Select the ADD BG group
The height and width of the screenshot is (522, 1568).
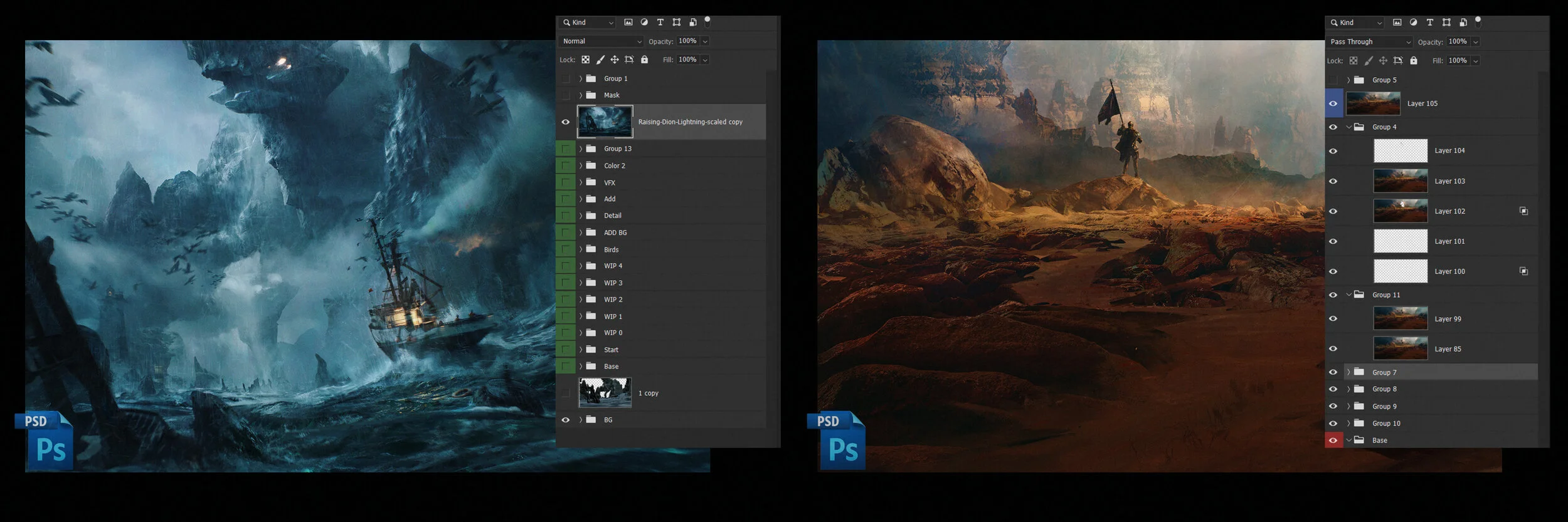point(660,232)
